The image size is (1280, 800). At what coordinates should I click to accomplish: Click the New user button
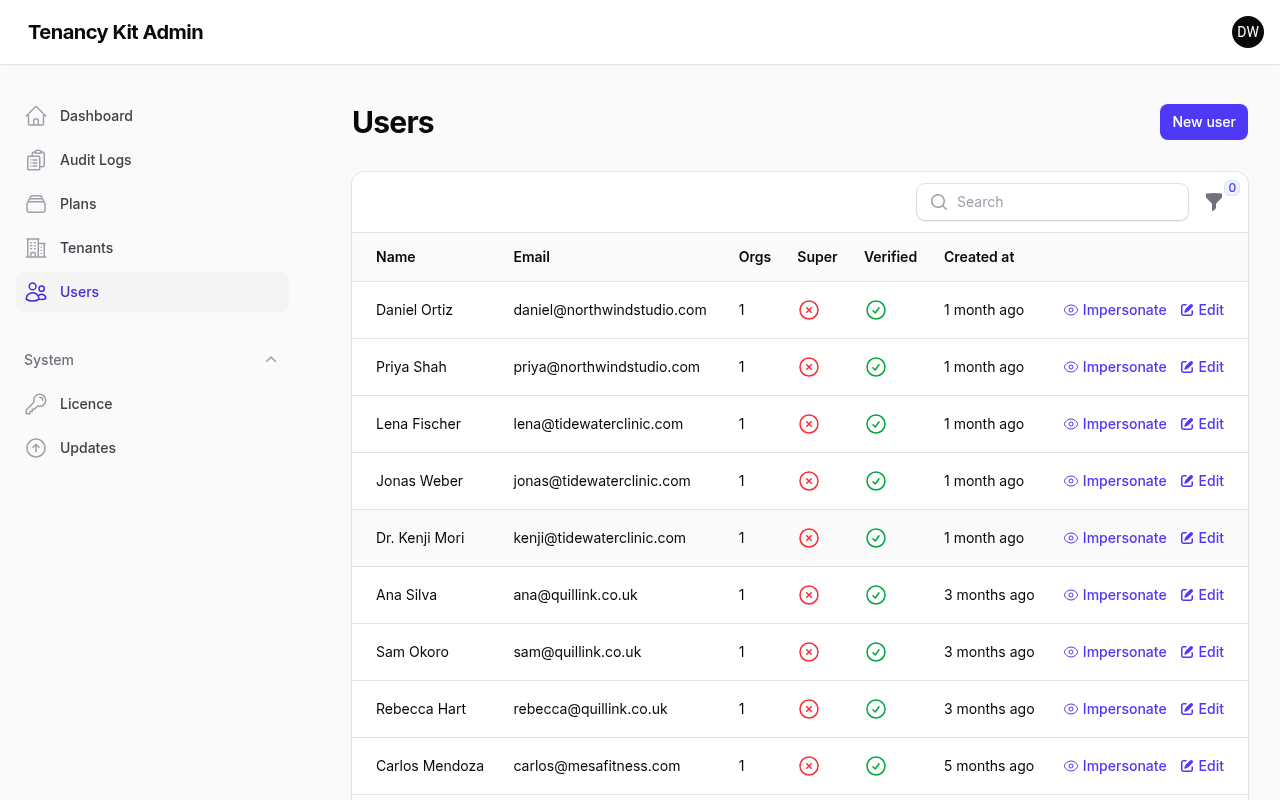[x=1204, y=122]
